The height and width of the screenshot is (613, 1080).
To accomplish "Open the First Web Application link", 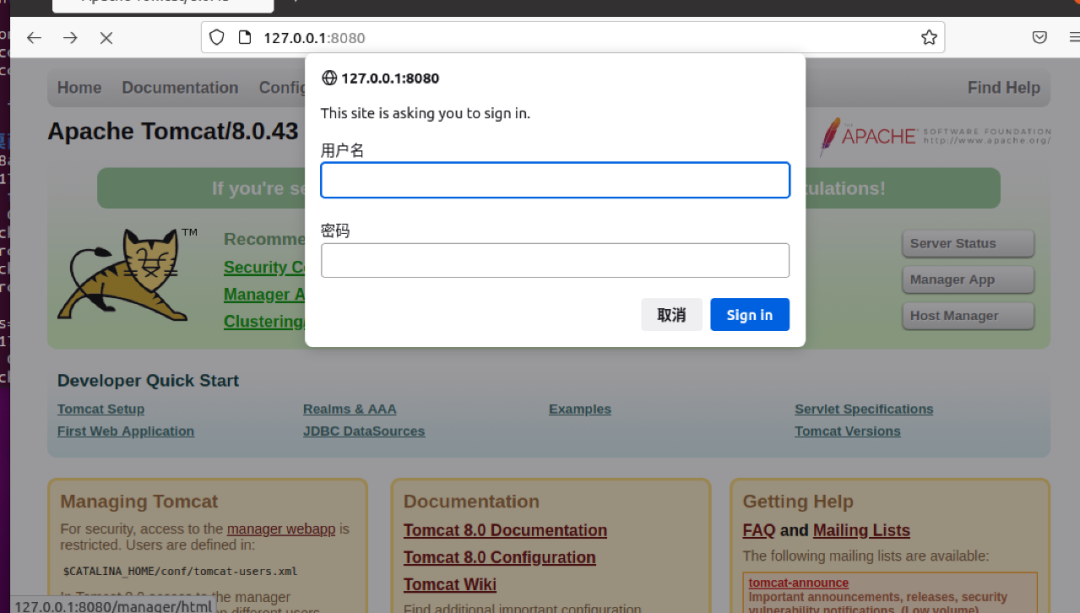I will (x=125, y=431).
